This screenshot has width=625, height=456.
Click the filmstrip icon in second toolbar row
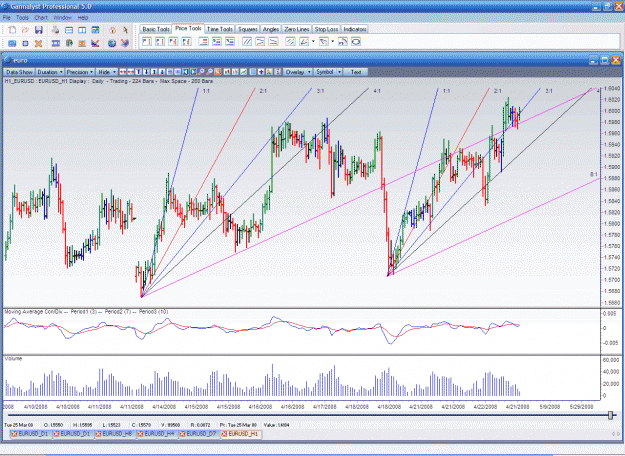pyautogui.click(x=56, y=43)
